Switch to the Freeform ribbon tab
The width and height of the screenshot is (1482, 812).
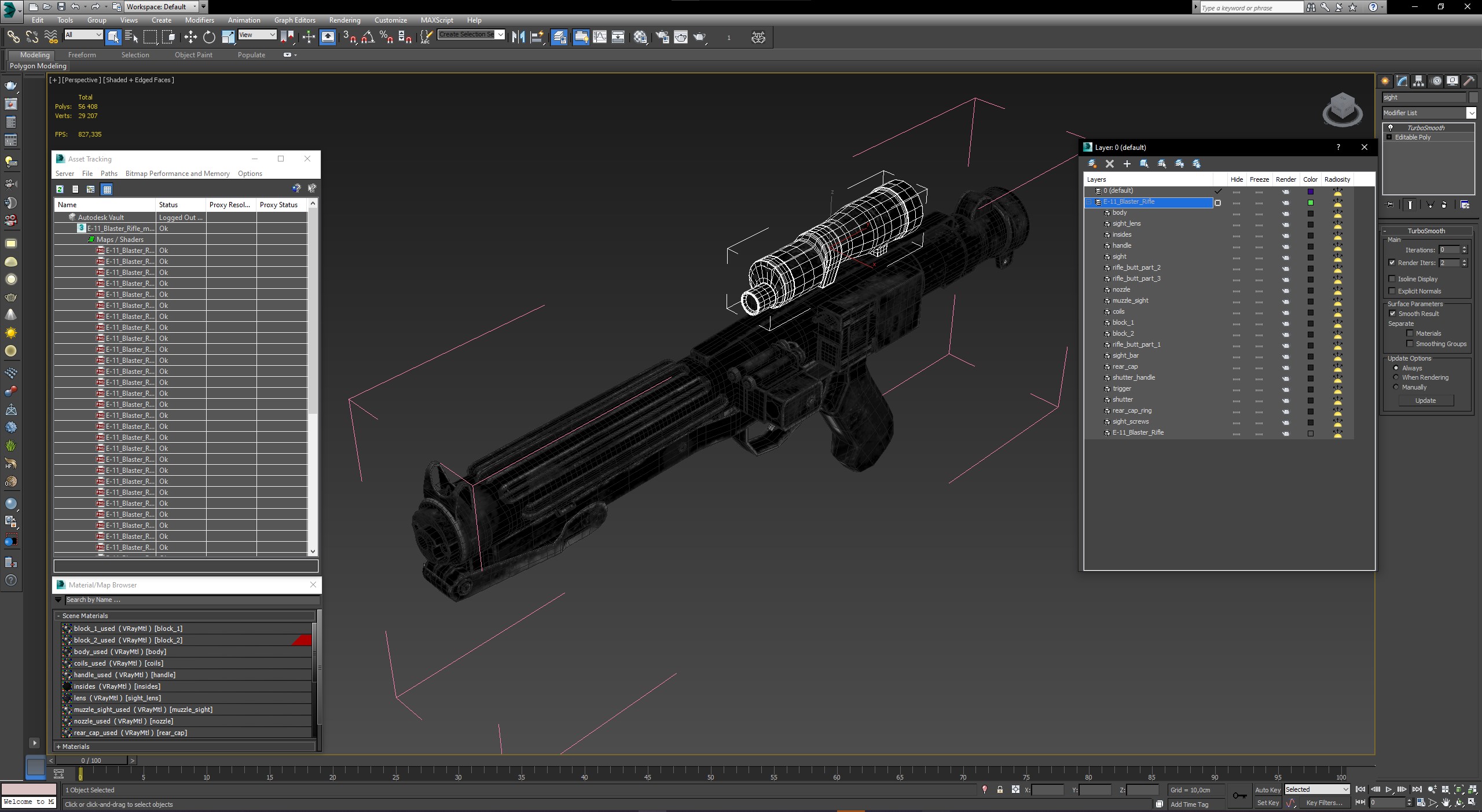pos(82,55)
